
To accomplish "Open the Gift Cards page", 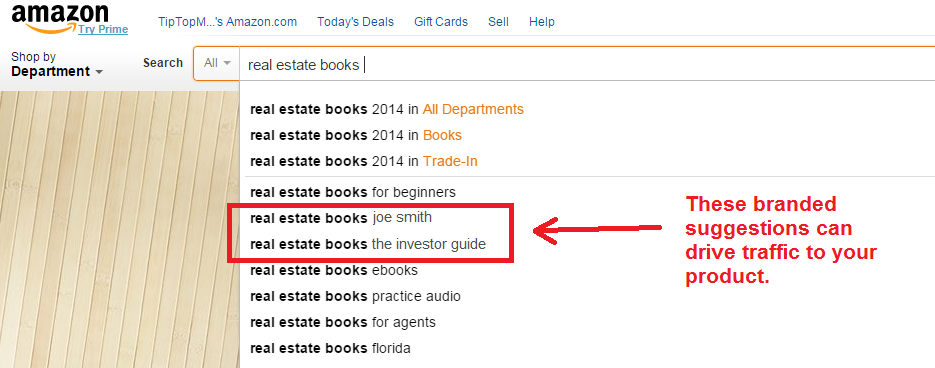I will (x=441, y=21).
